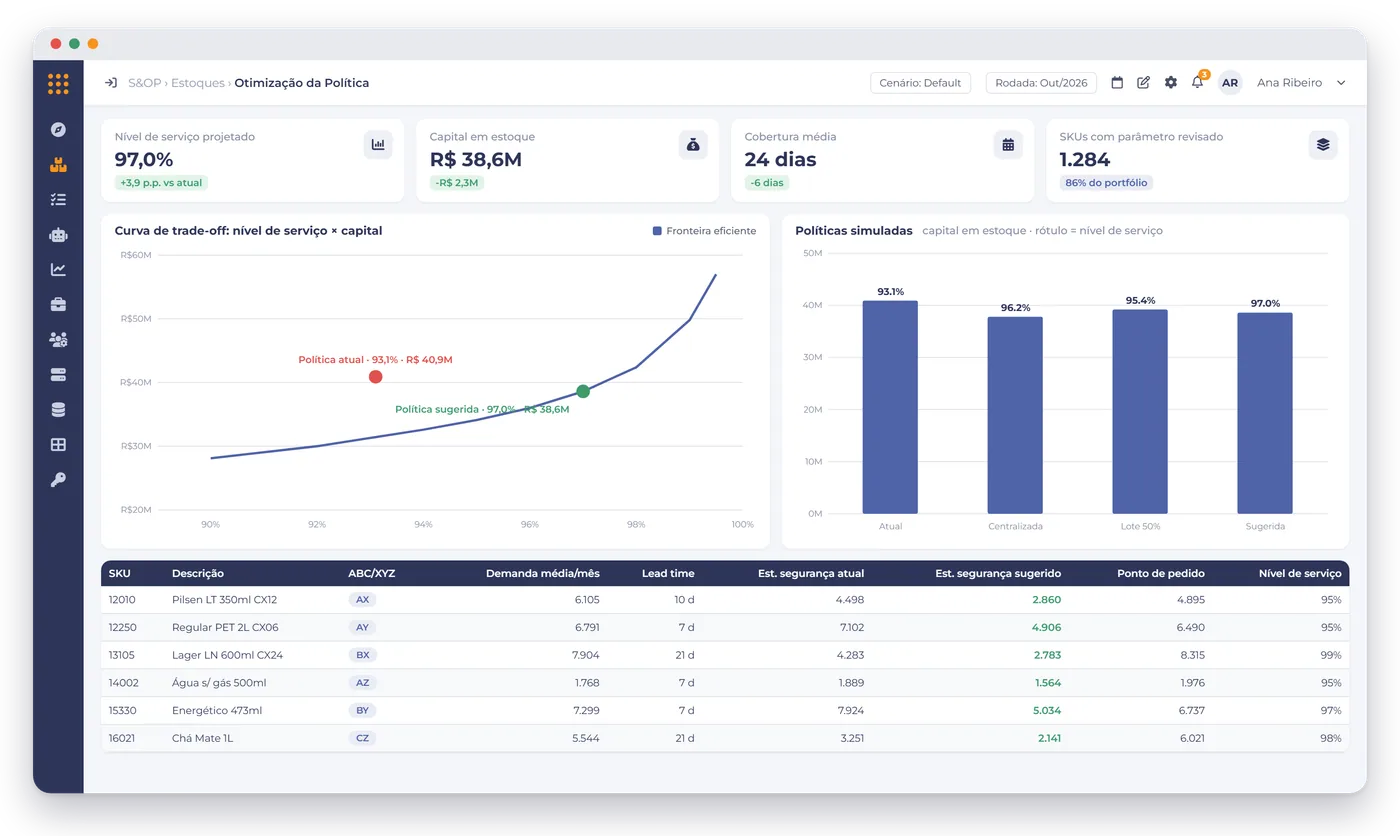Sort by Est. segurança sugerido header
This screenshot has width=1400, height=836.
point(998,574)
